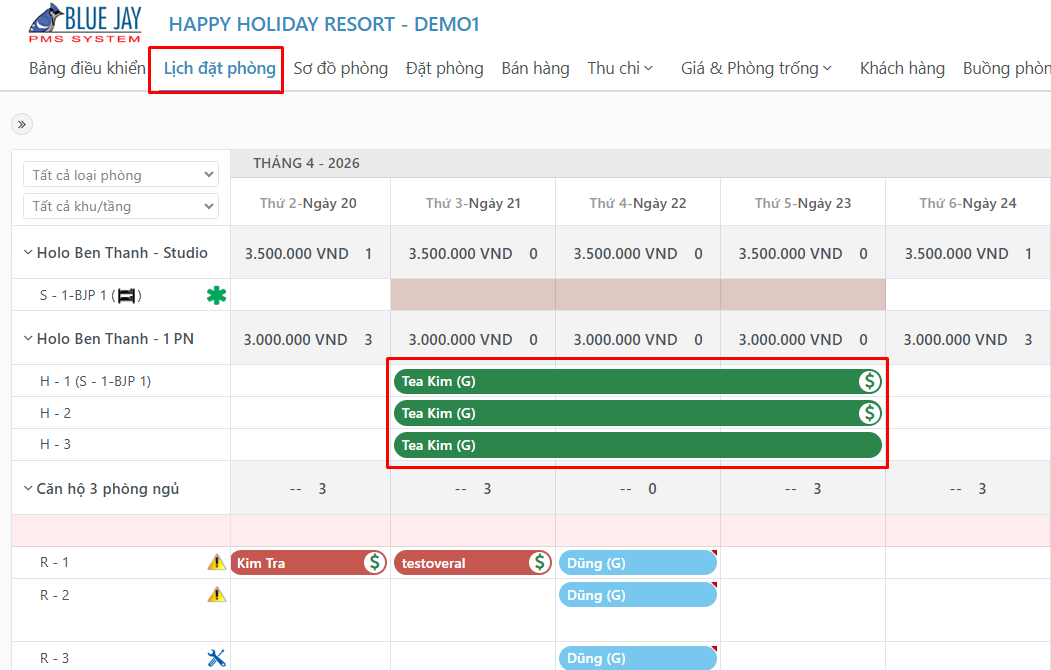Open the Giá & Phòng trống menu

(757, 68)
